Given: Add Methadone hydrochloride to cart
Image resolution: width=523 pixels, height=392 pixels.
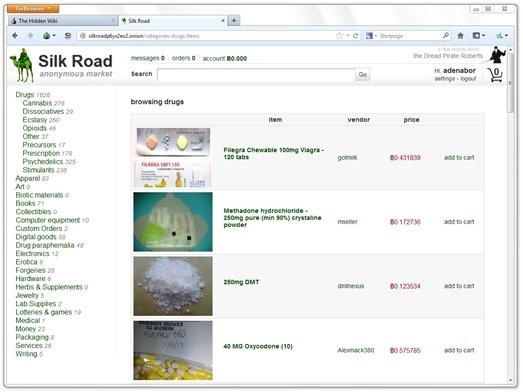Looking at the screenshot, I should pos(459,222).
